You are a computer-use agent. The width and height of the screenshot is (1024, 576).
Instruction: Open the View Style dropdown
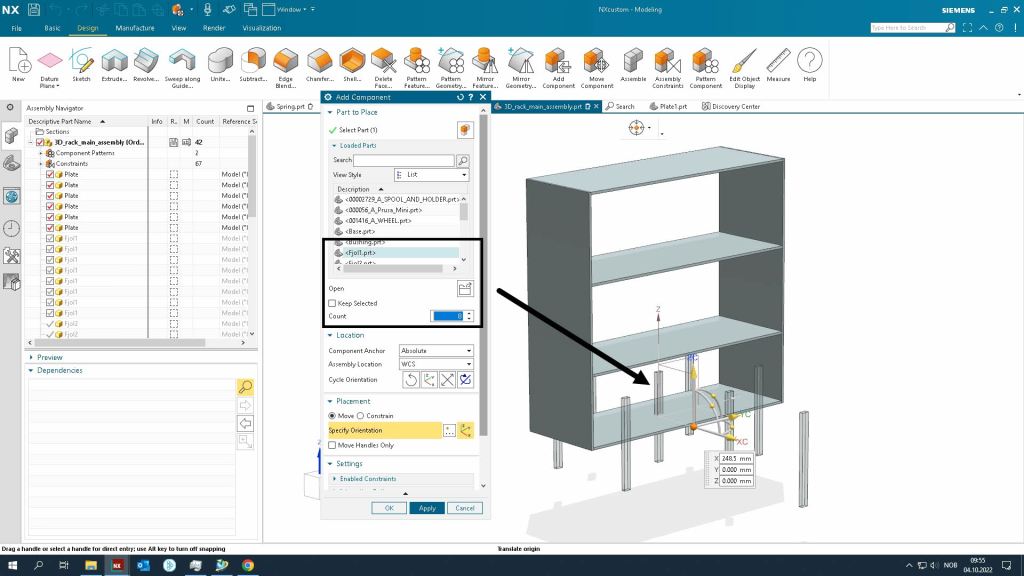click(431, 175)
